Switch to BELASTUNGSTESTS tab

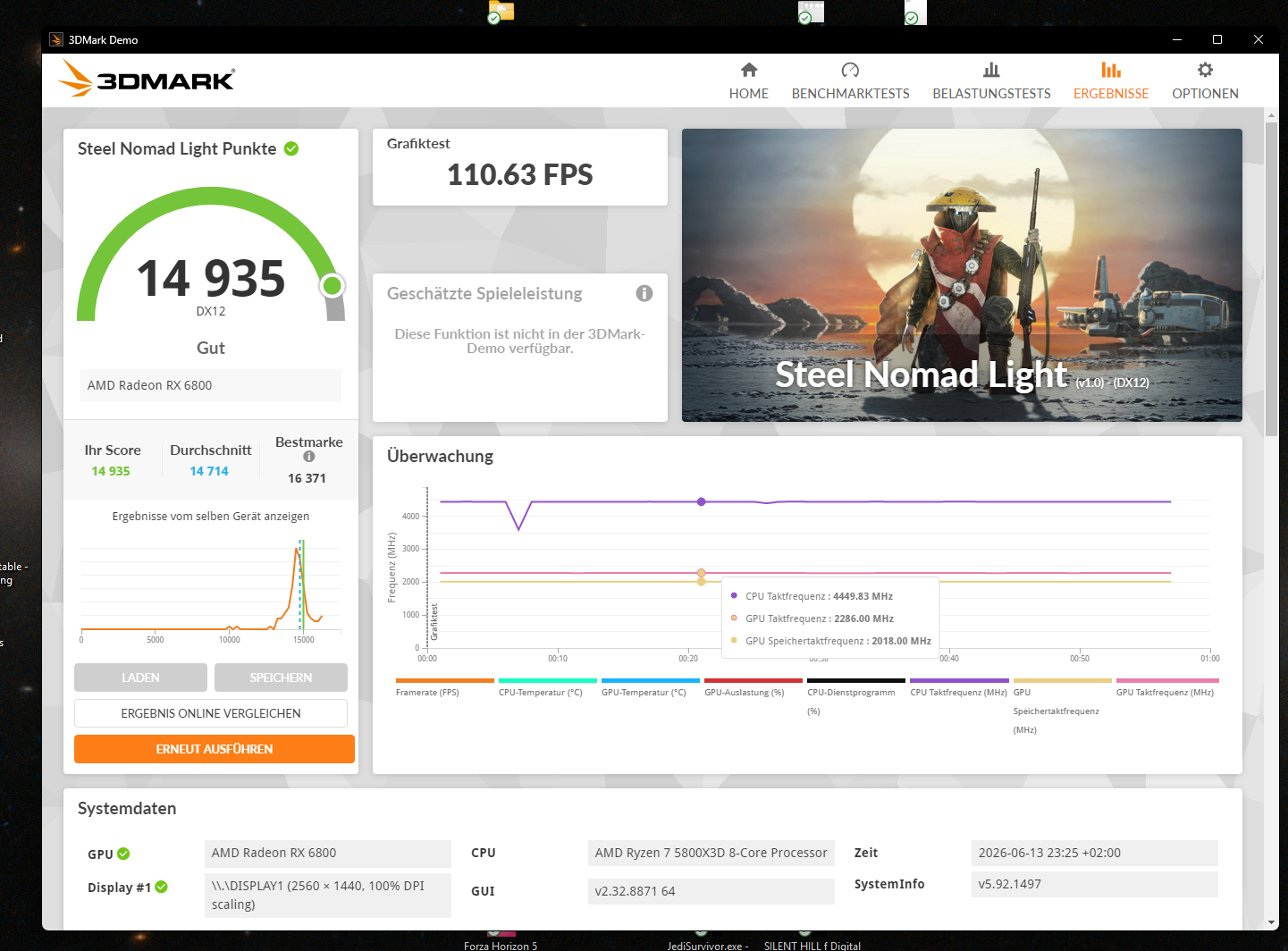[x=991, y=94]
